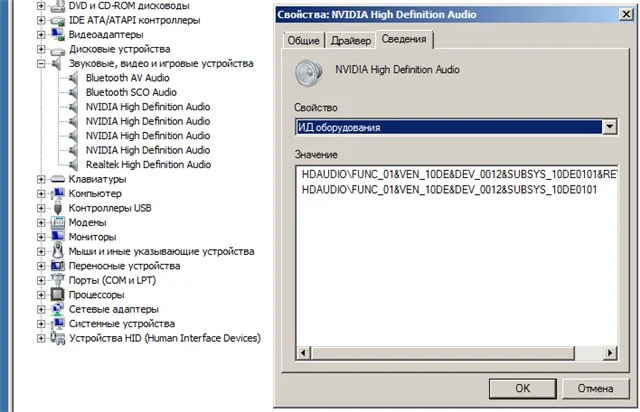This screenshot has height=412, width=640.
Task: Select the Компьютер label
Action: 95,194
